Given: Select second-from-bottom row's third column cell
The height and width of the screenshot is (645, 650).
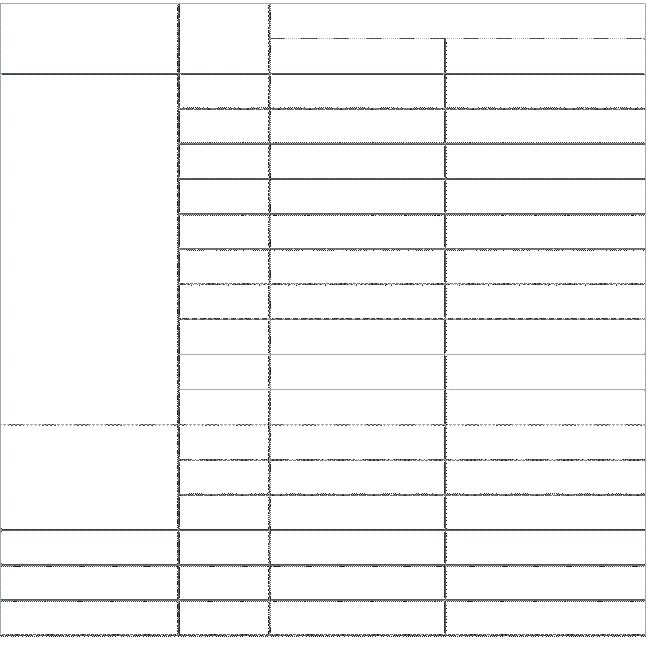Looking at the screenshot, I should [357, 582].
